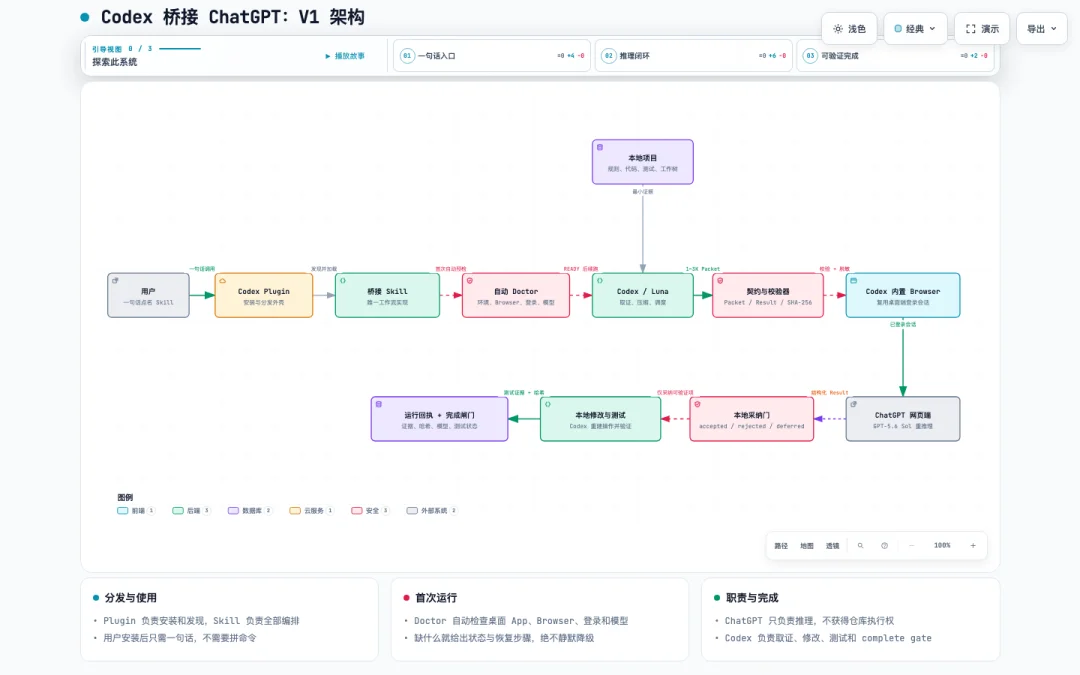
Task: Click the sun icon in 浅色 button
Action: click(838, 29)
